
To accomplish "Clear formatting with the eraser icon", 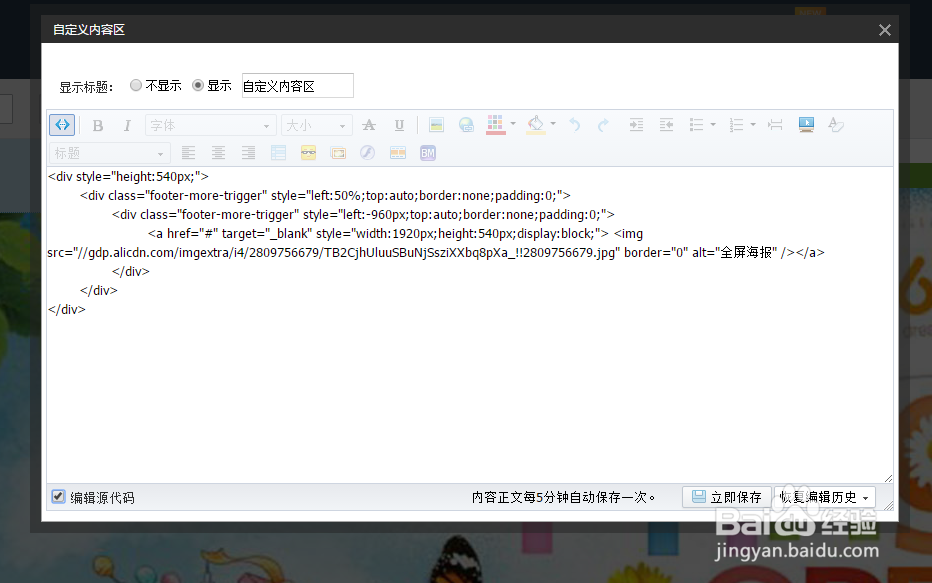I will 836,125.
